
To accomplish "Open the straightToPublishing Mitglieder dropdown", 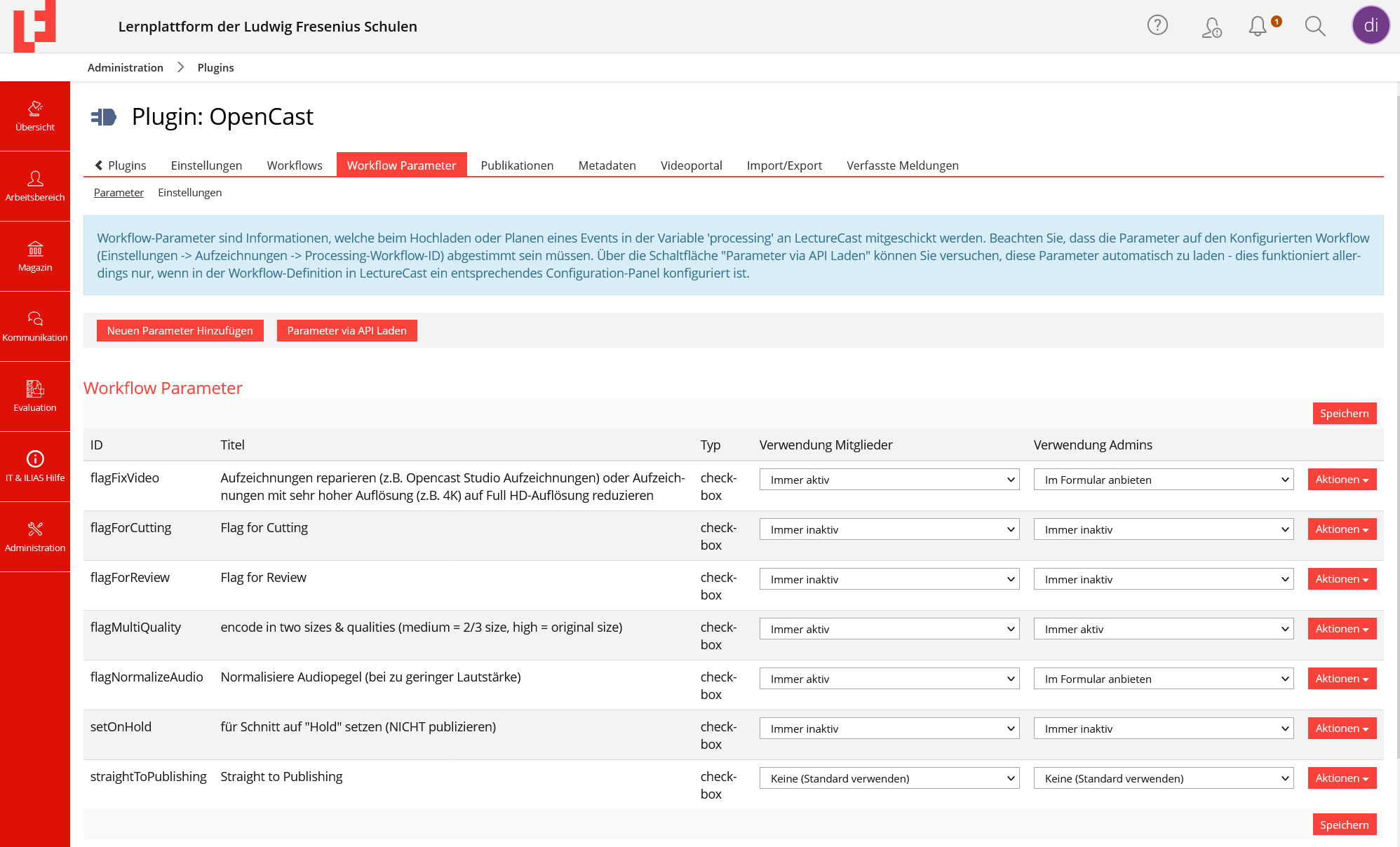I will click(889, 778).
